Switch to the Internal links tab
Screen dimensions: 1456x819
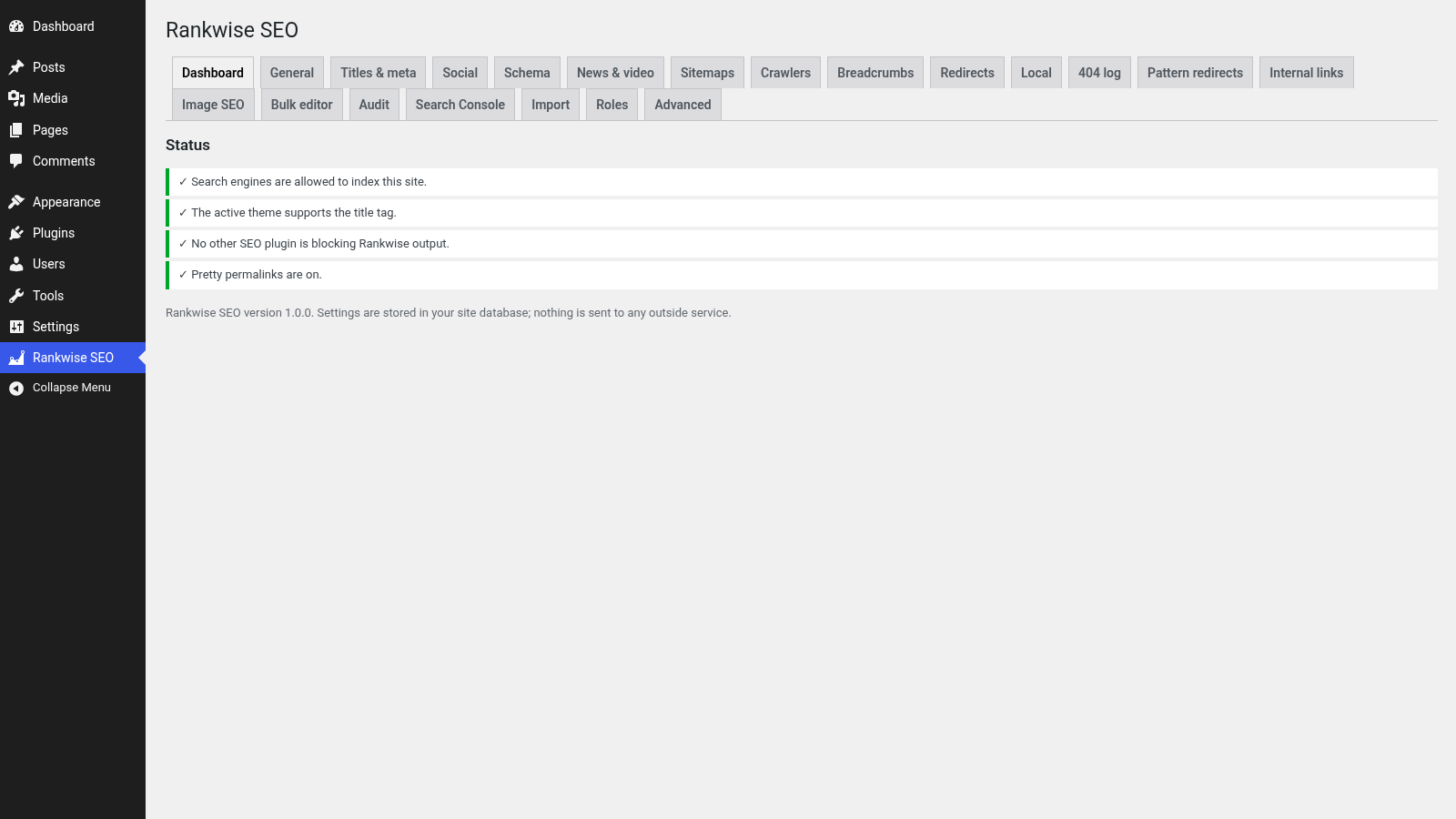click(1306, 73)
